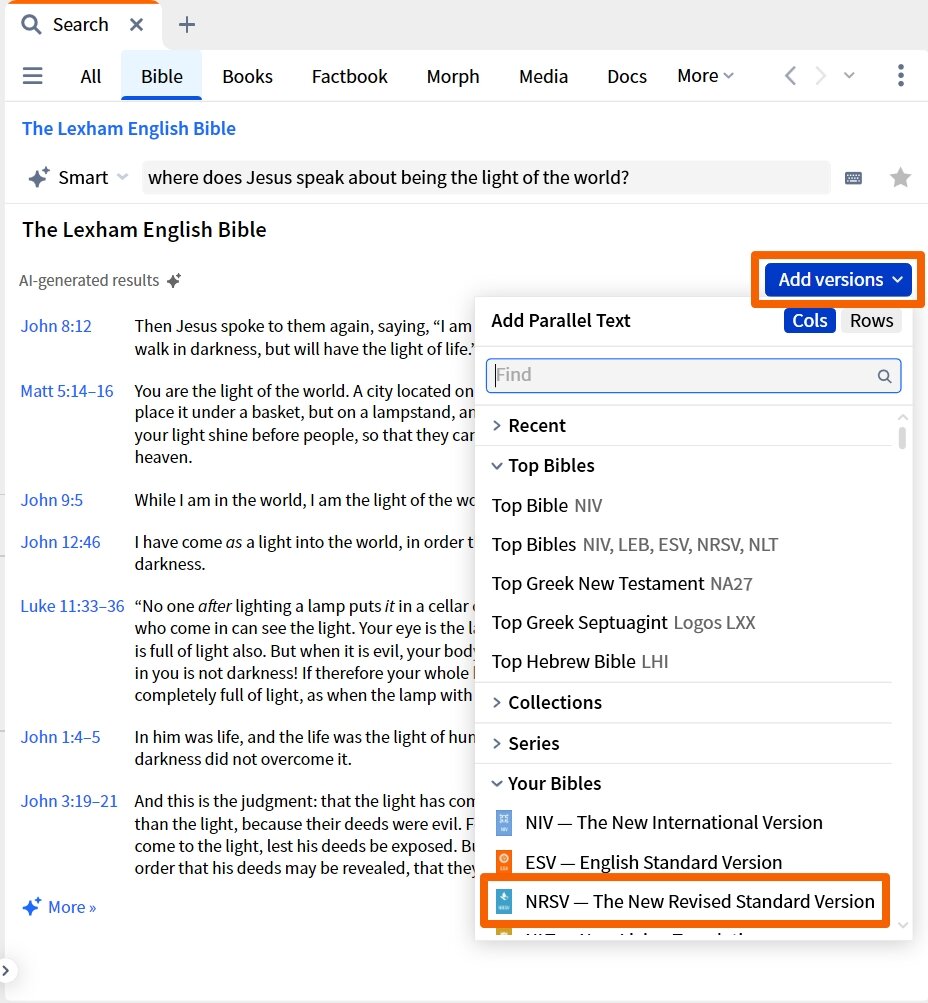928x1003 pixels.
Task: Switch to the Bible tab
Action: click(162, 76)
